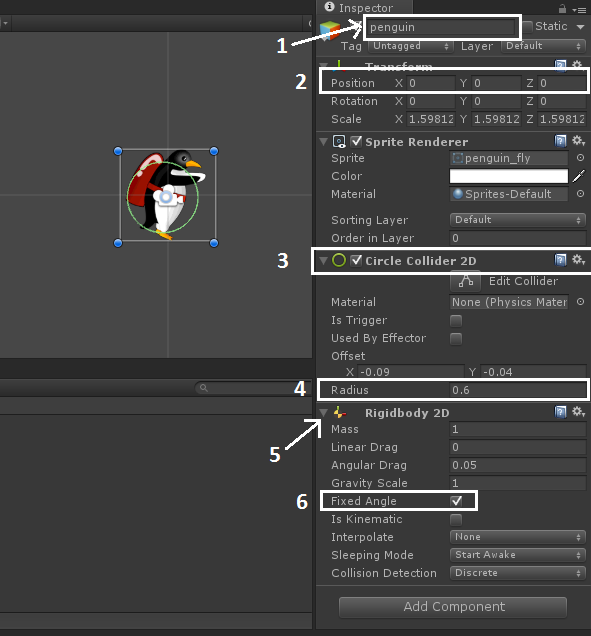Disable the Circle Collider 2D component checkbox
This screenshot has height=636, width=591.
pos(356,260)
